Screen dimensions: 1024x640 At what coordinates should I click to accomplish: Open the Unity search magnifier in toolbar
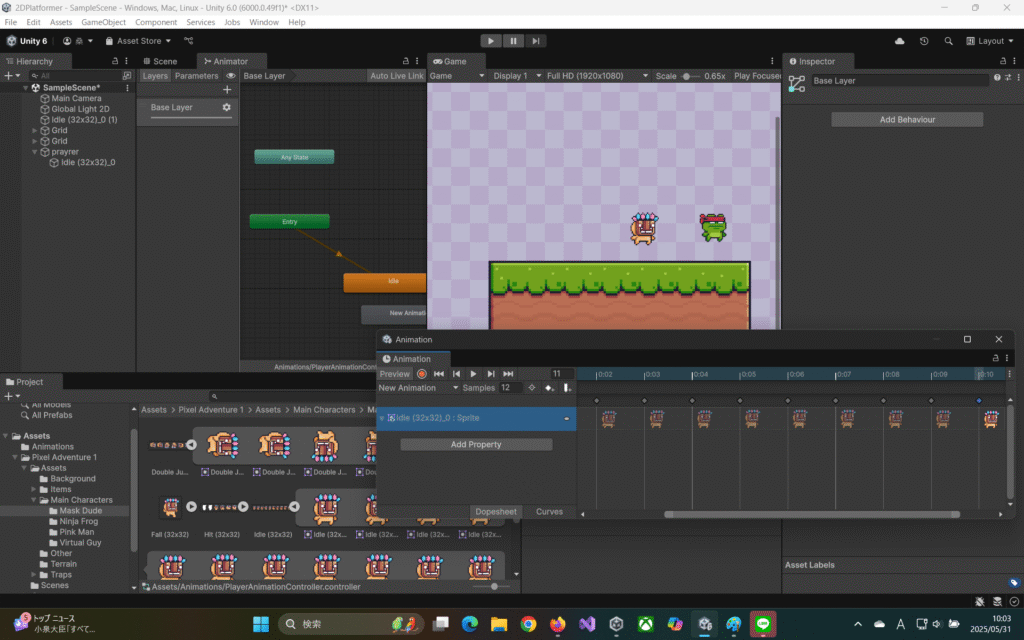[948, 40]
